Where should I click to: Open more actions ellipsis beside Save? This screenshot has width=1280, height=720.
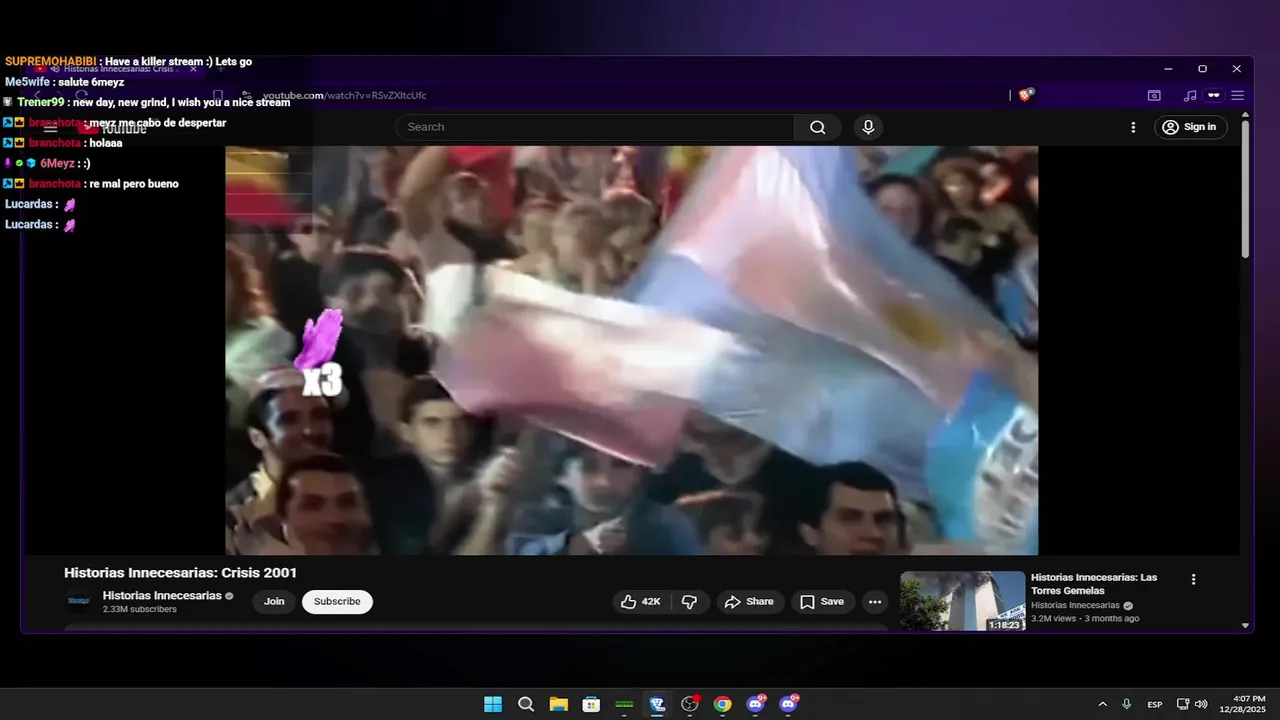click(x=875, y=602)
